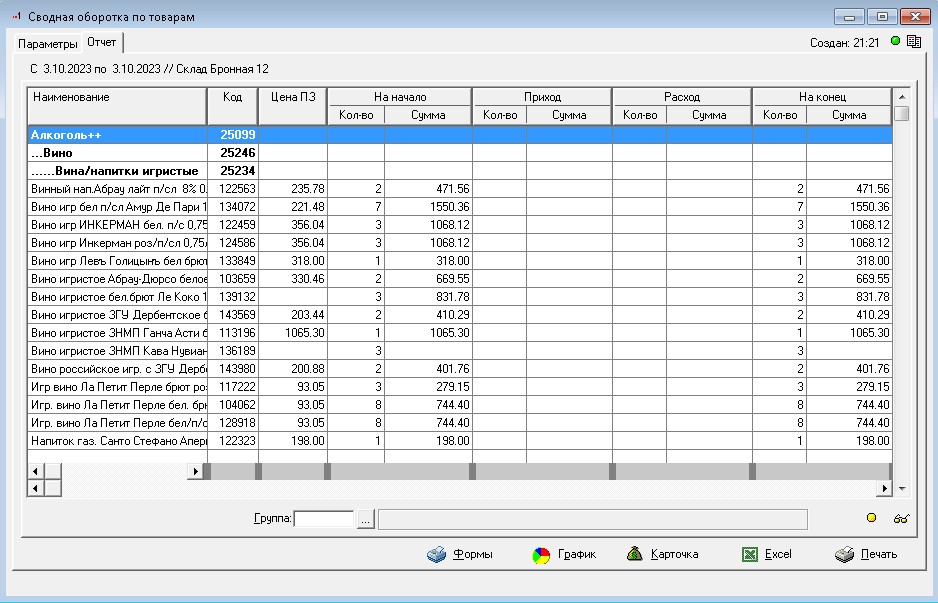Click the glasses preview icon
The width and height of the screenshot is (938, 603).
[x=901, y=518]
